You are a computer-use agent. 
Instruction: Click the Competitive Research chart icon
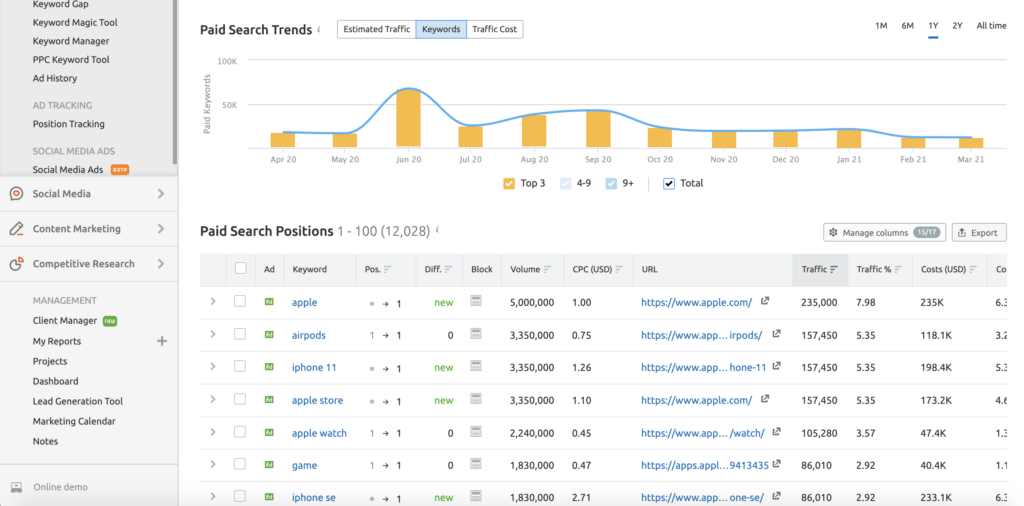click(16, 264)
